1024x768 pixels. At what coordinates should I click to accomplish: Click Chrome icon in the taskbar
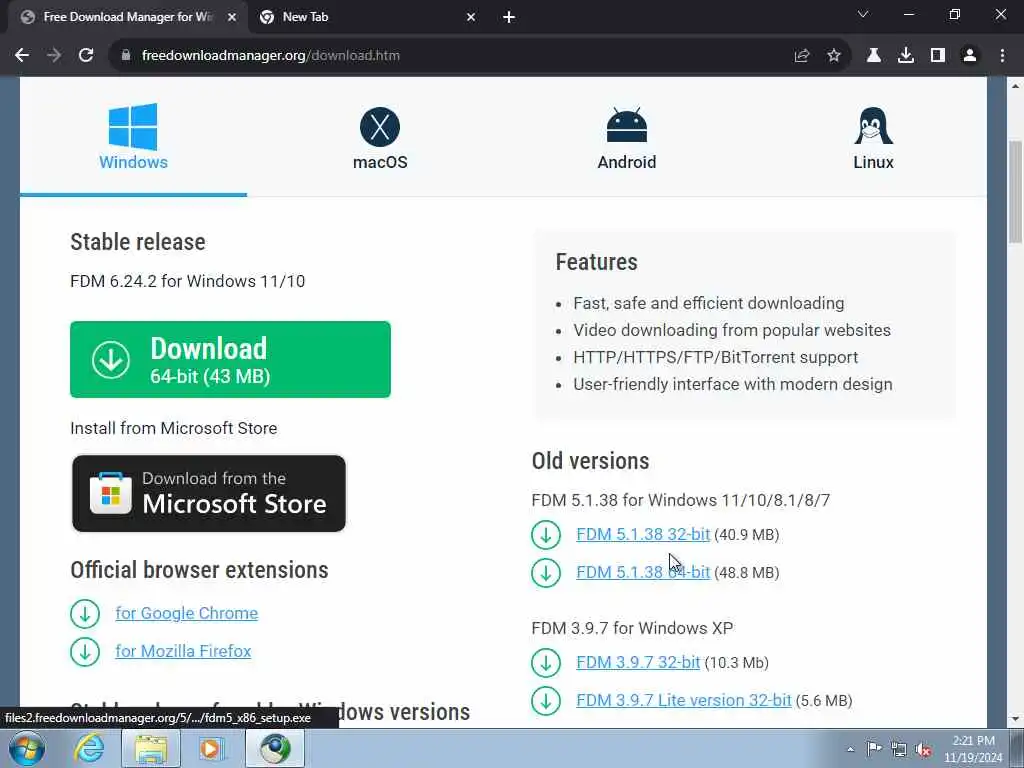pos(275,749)
